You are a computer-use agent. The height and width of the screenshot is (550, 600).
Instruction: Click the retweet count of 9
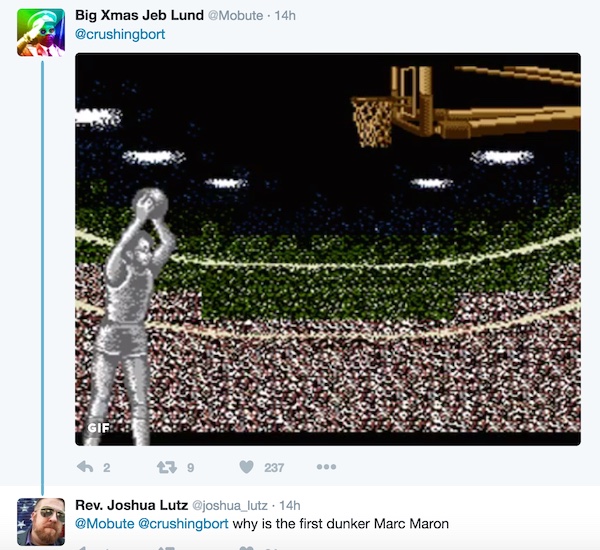[191, 467]
